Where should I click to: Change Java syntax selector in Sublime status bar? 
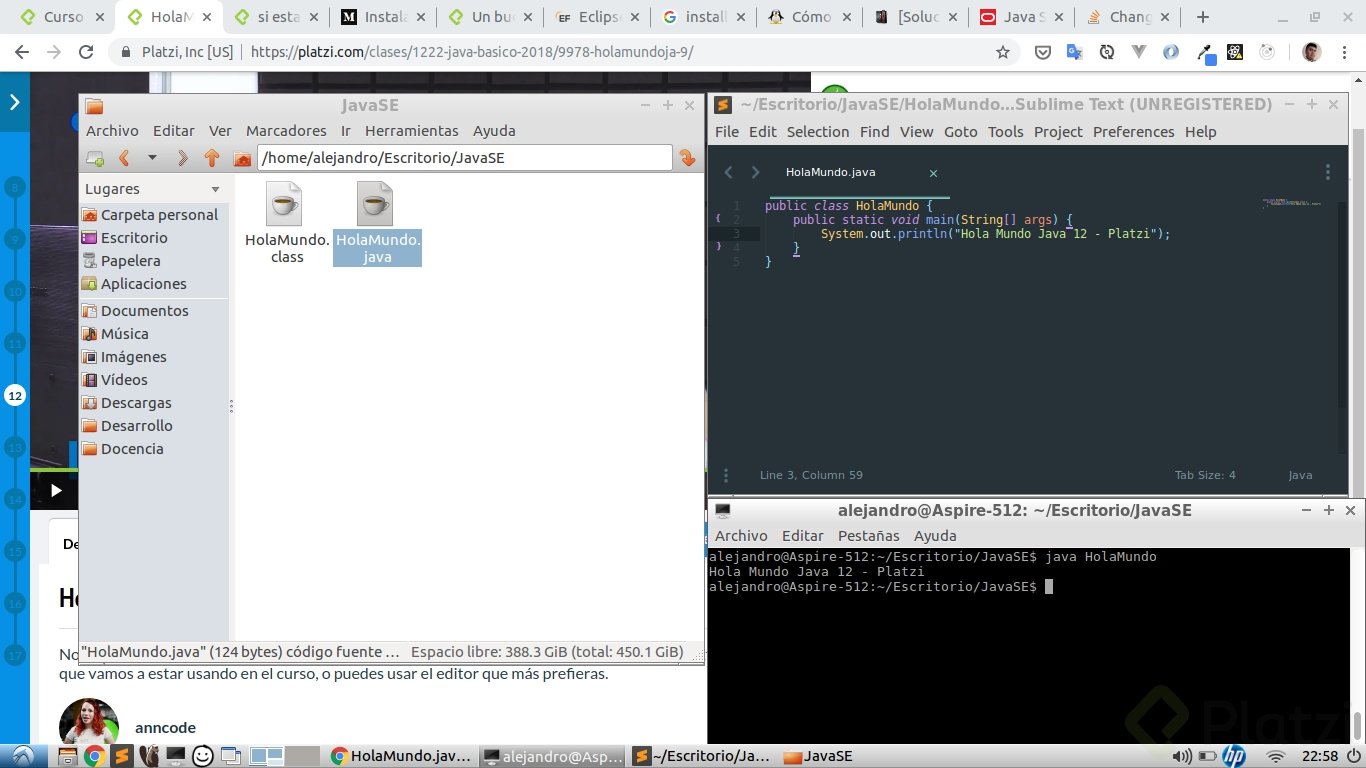tap(1300, 475)
